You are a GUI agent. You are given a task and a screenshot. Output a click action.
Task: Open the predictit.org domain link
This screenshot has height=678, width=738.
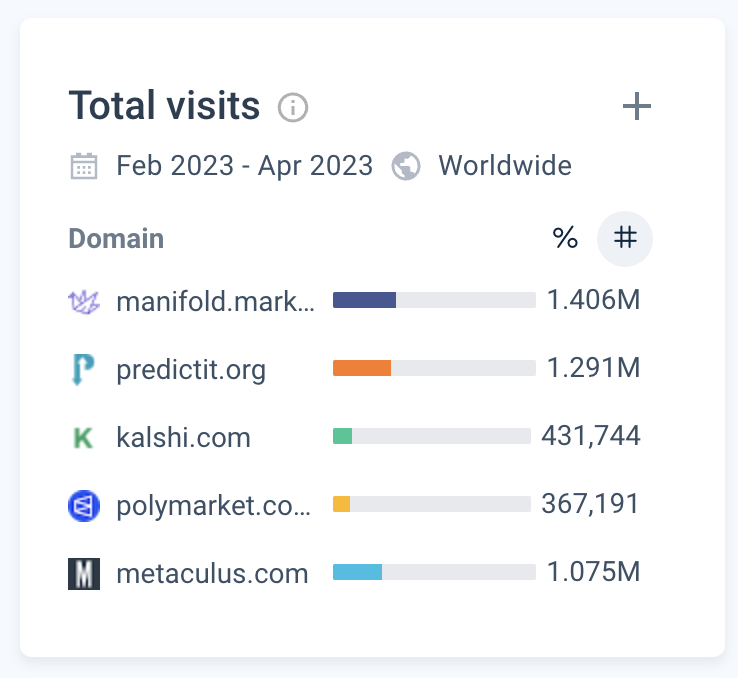pyautogui.click(x=191, y=370)
